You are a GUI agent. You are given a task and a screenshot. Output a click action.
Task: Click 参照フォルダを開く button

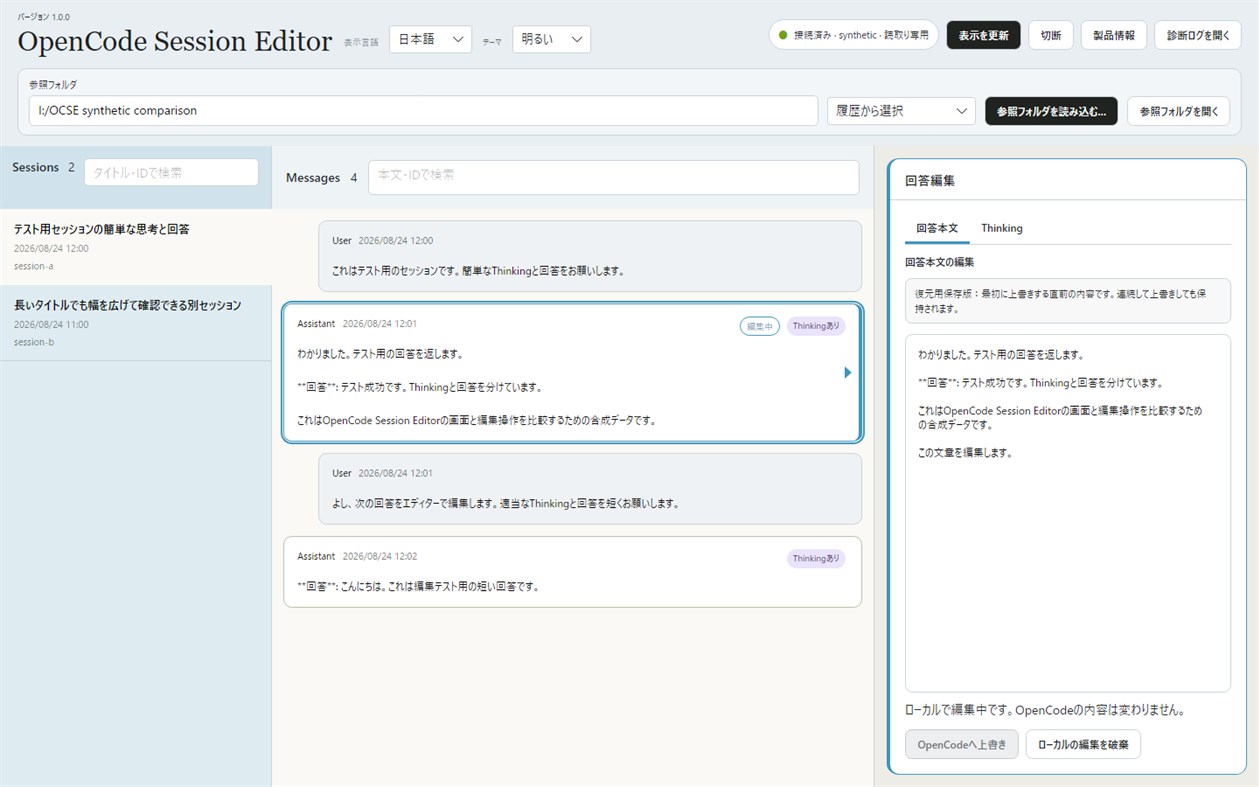[1178, 111]
